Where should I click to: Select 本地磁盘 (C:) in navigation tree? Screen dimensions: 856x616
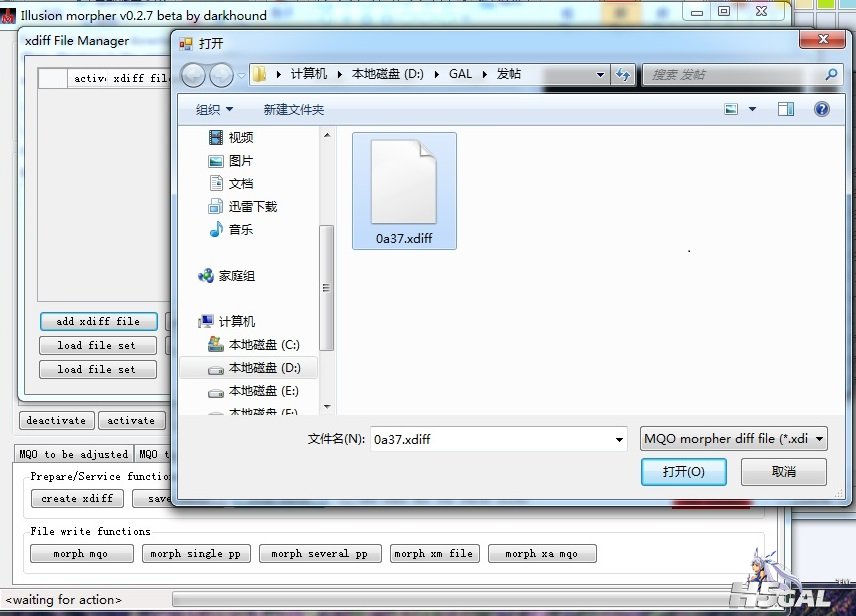coord(263,345)
